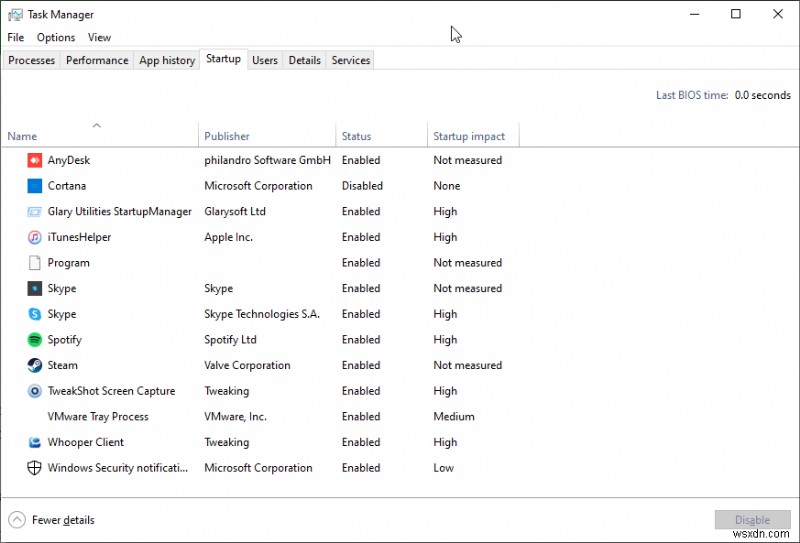Click the Glary Utilities StartupManager icon

34,211
